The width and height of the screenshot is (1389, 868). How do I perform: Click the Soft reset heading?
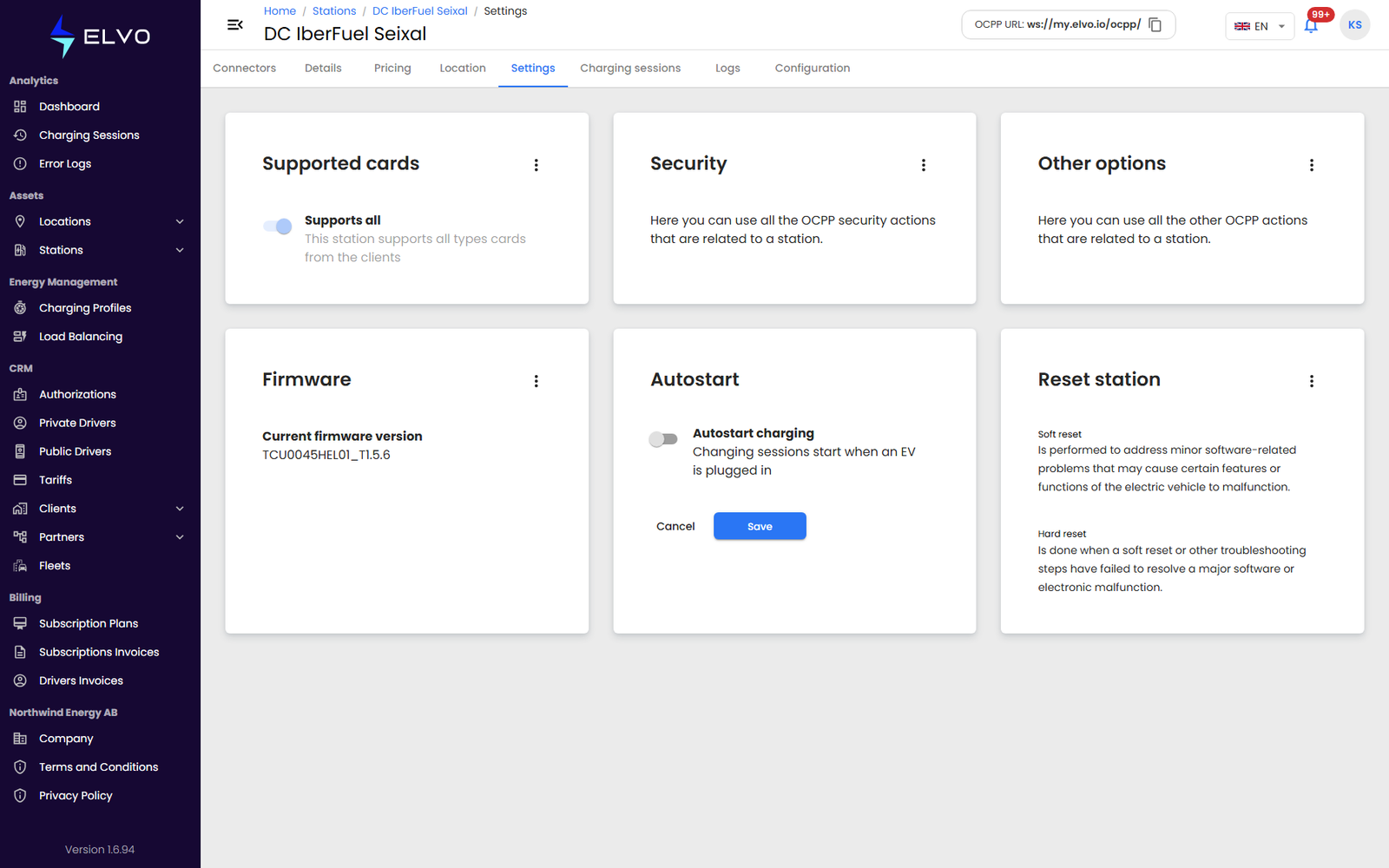click(x=1059, y=434)
